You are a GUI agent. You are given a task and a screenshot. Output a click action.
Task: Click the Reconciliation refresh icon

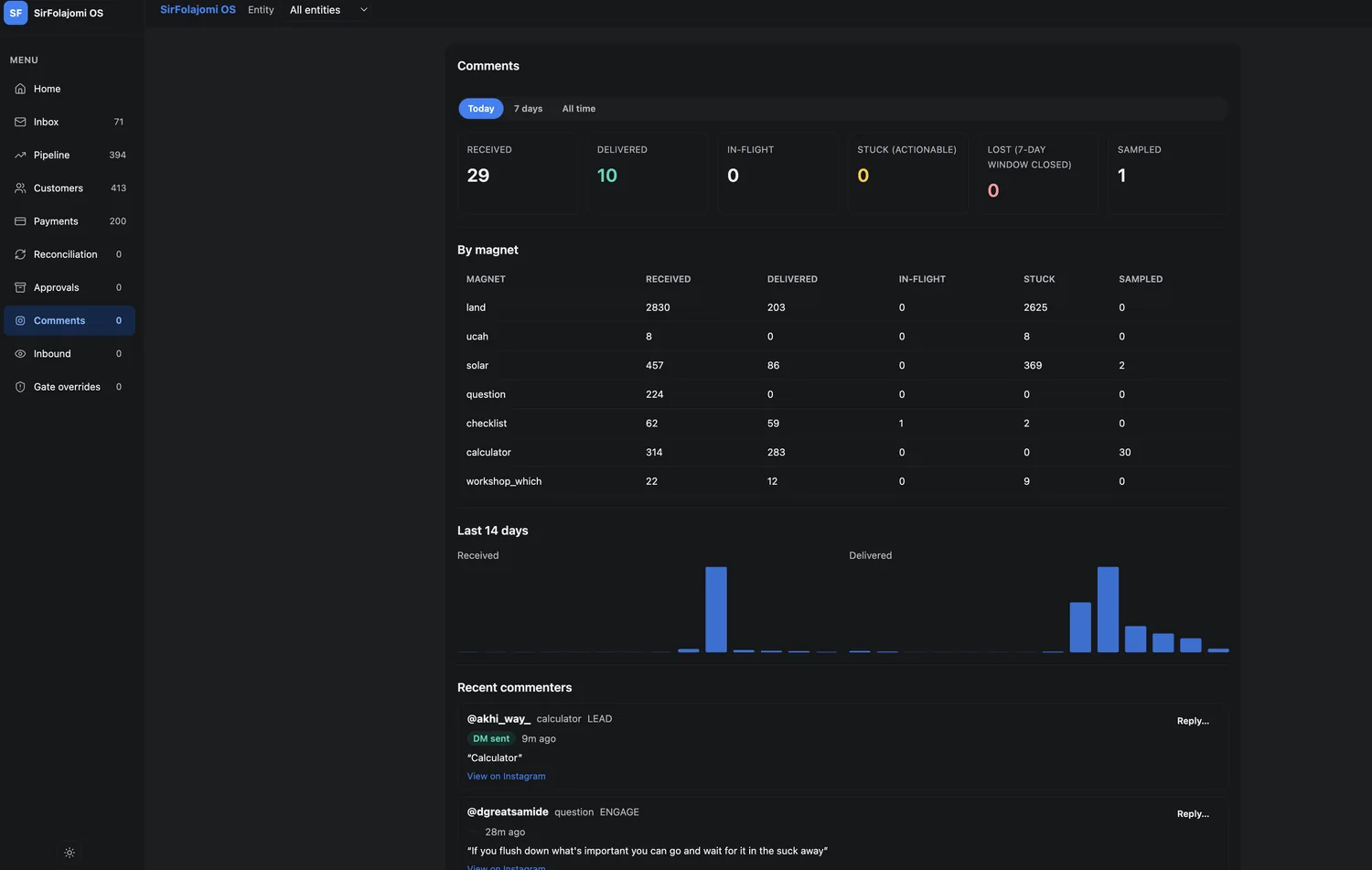point(20,254)
